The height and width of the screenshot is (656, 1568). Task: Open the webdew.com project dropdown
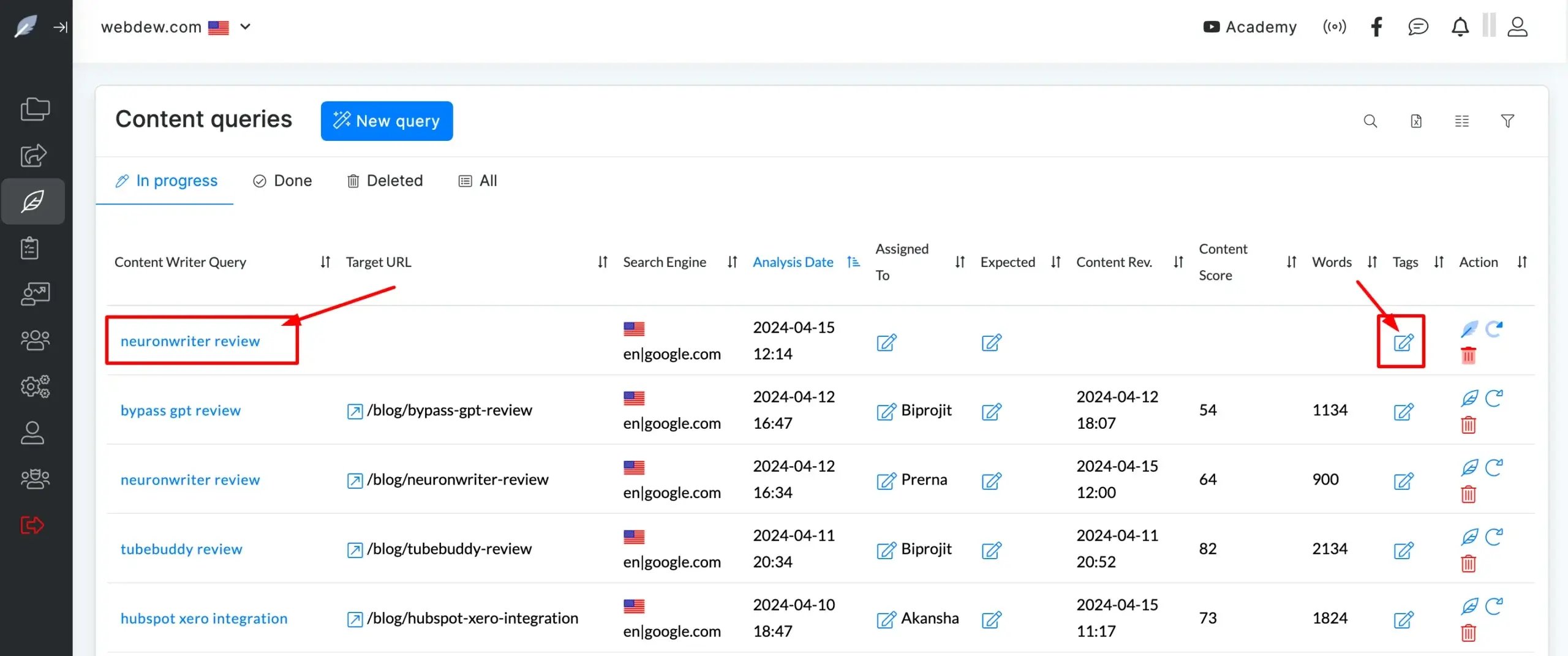(245, 27)
